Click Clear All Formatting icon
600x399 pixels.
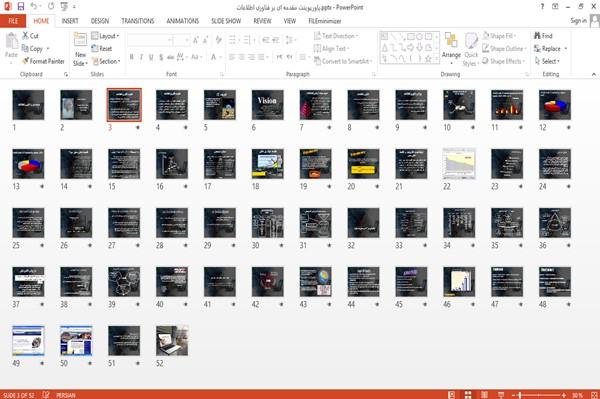point(218,40)
